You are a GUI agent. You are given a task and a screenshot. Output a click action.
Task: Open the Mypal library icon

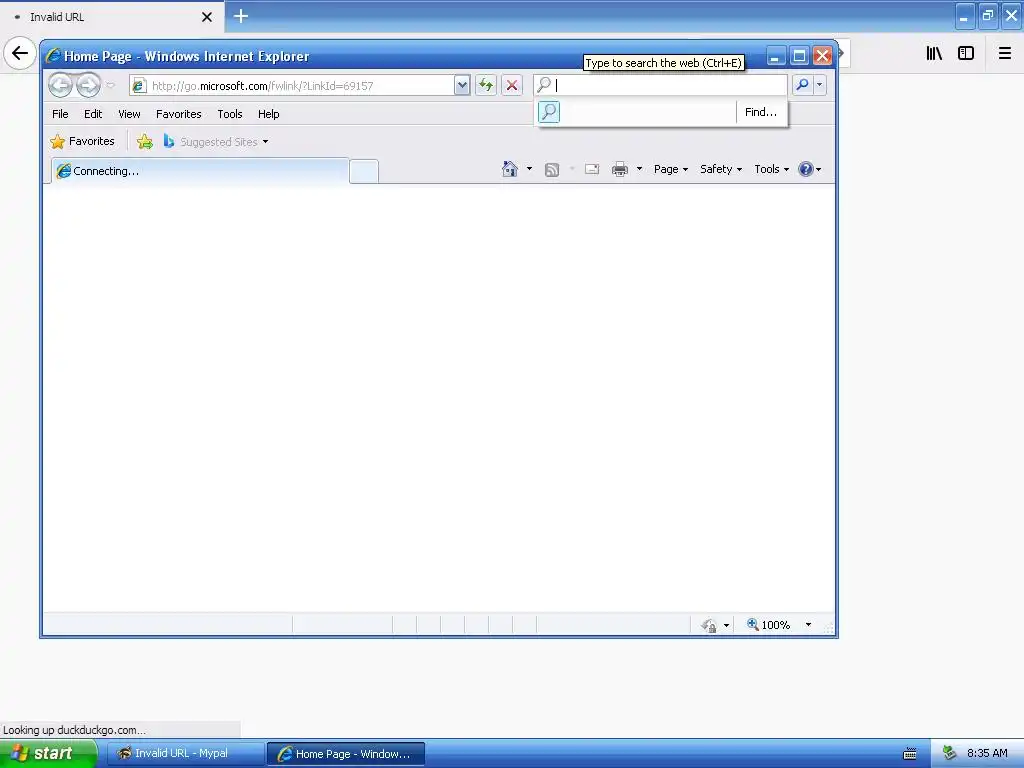coord(934,54)
